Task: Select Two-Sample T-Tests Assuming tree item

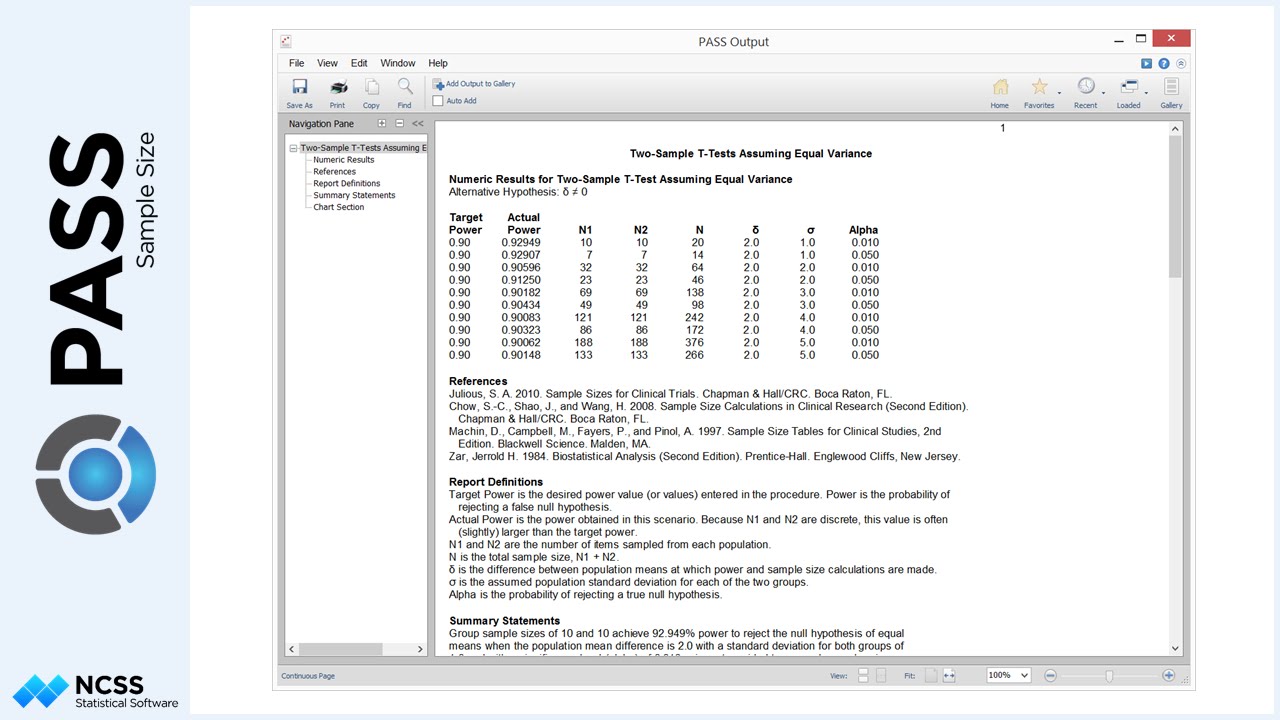Action: click(x=363, y=148)
